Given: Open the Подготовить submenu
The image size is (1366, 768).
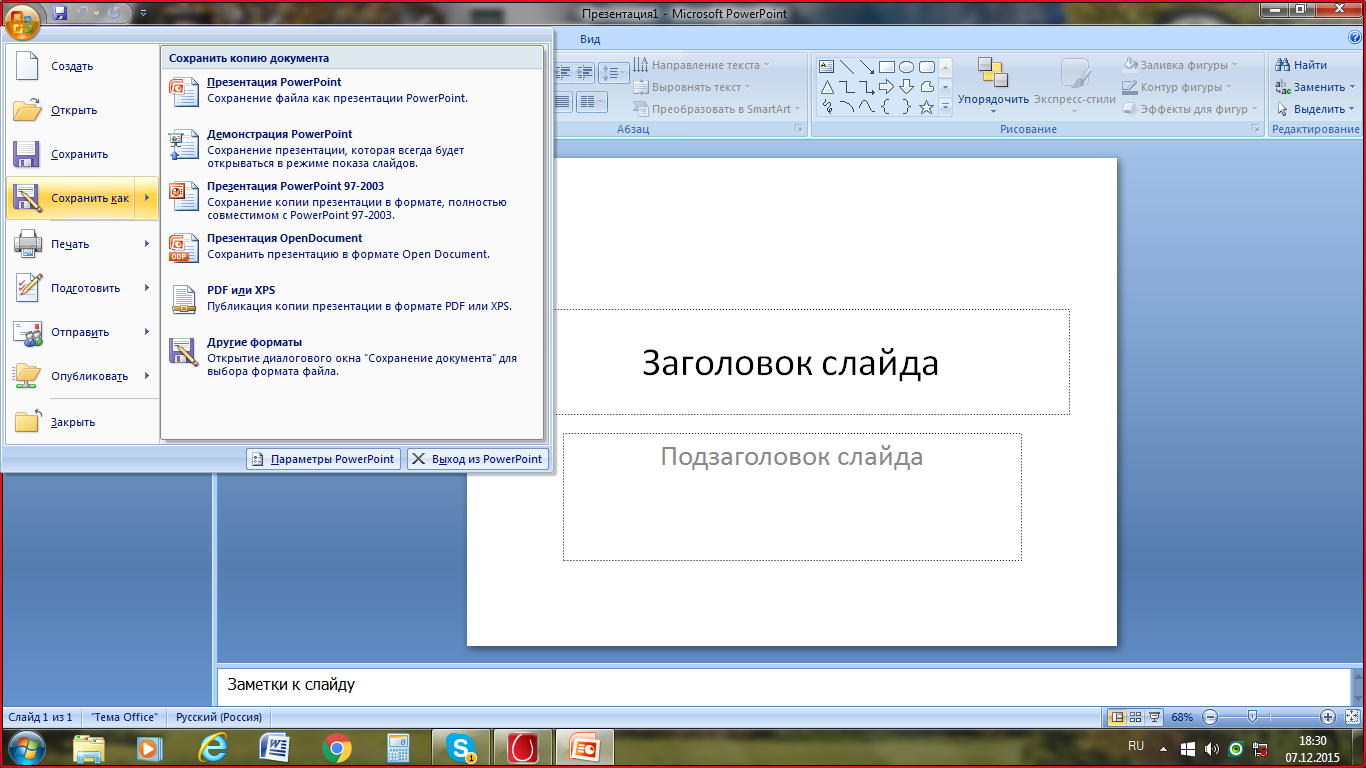Looking at the screenshot, I should 82,288.
